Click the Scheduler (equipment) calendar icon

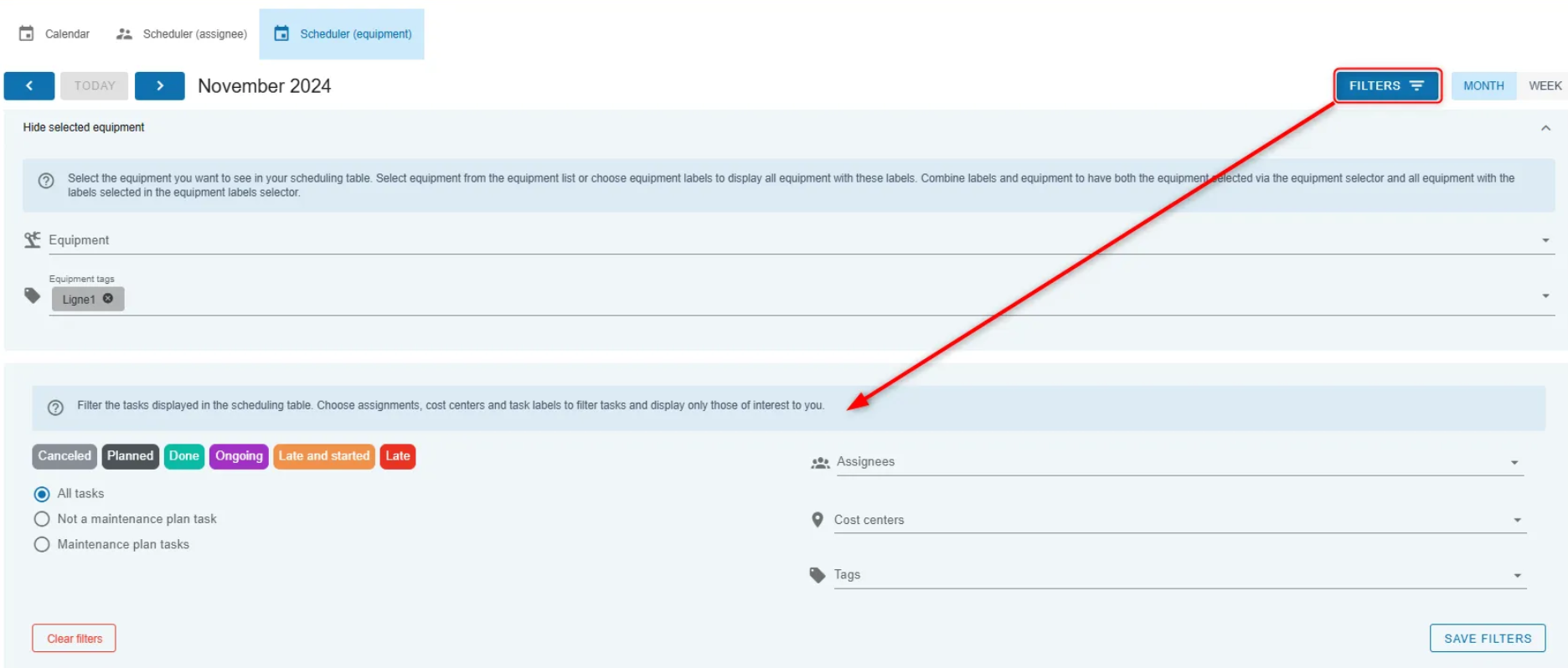click(282, 33)
